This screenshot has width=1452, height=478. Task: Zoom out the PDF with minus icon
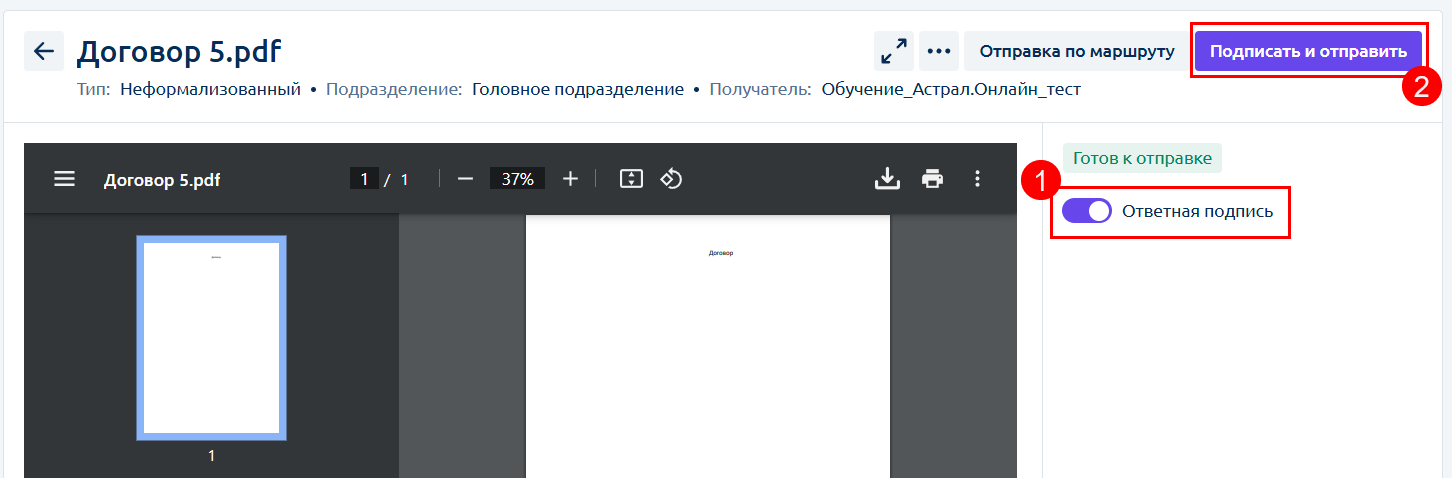(x=465, y=179)
